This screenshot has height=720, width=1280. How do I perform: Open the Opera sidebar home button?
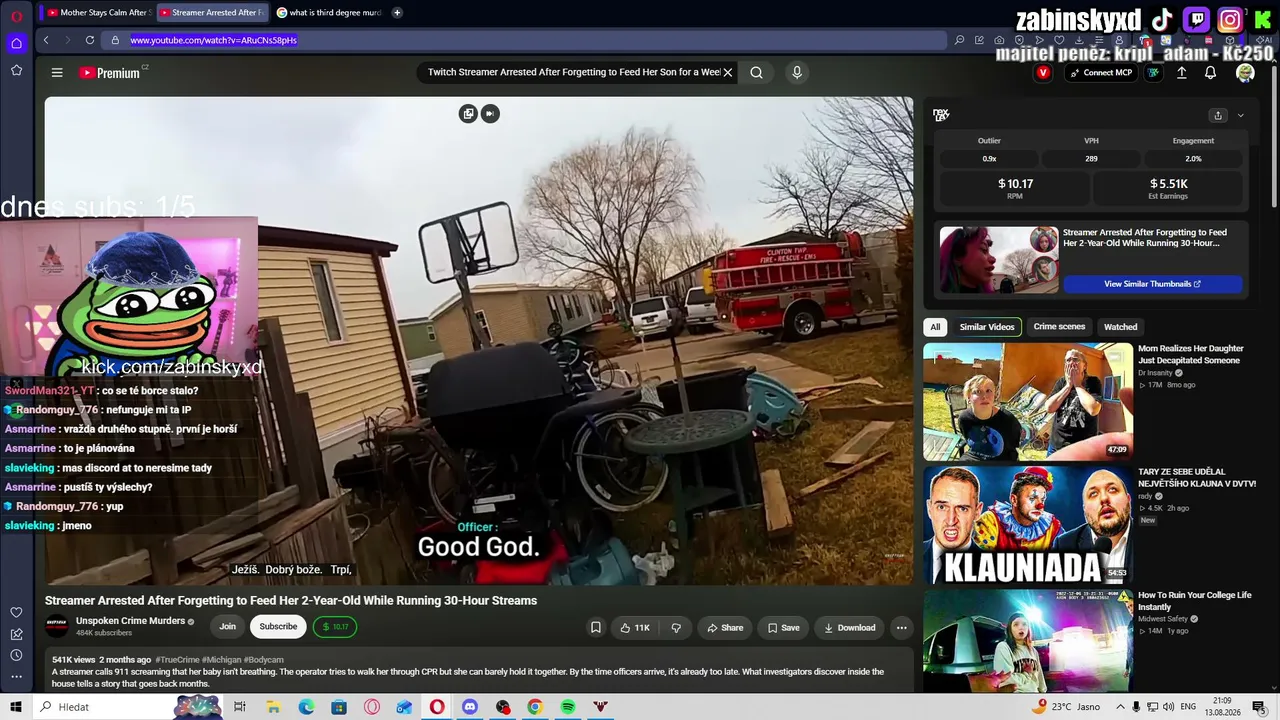click(x=16, y=43)
